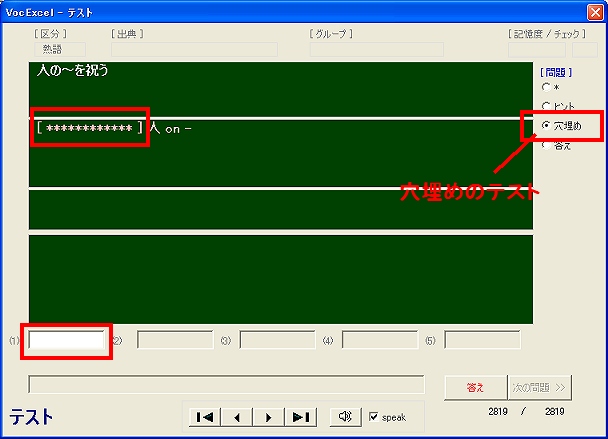This screenshot has height=439, width=608.
Task: Click answer input field (5)
Action: 482,340
